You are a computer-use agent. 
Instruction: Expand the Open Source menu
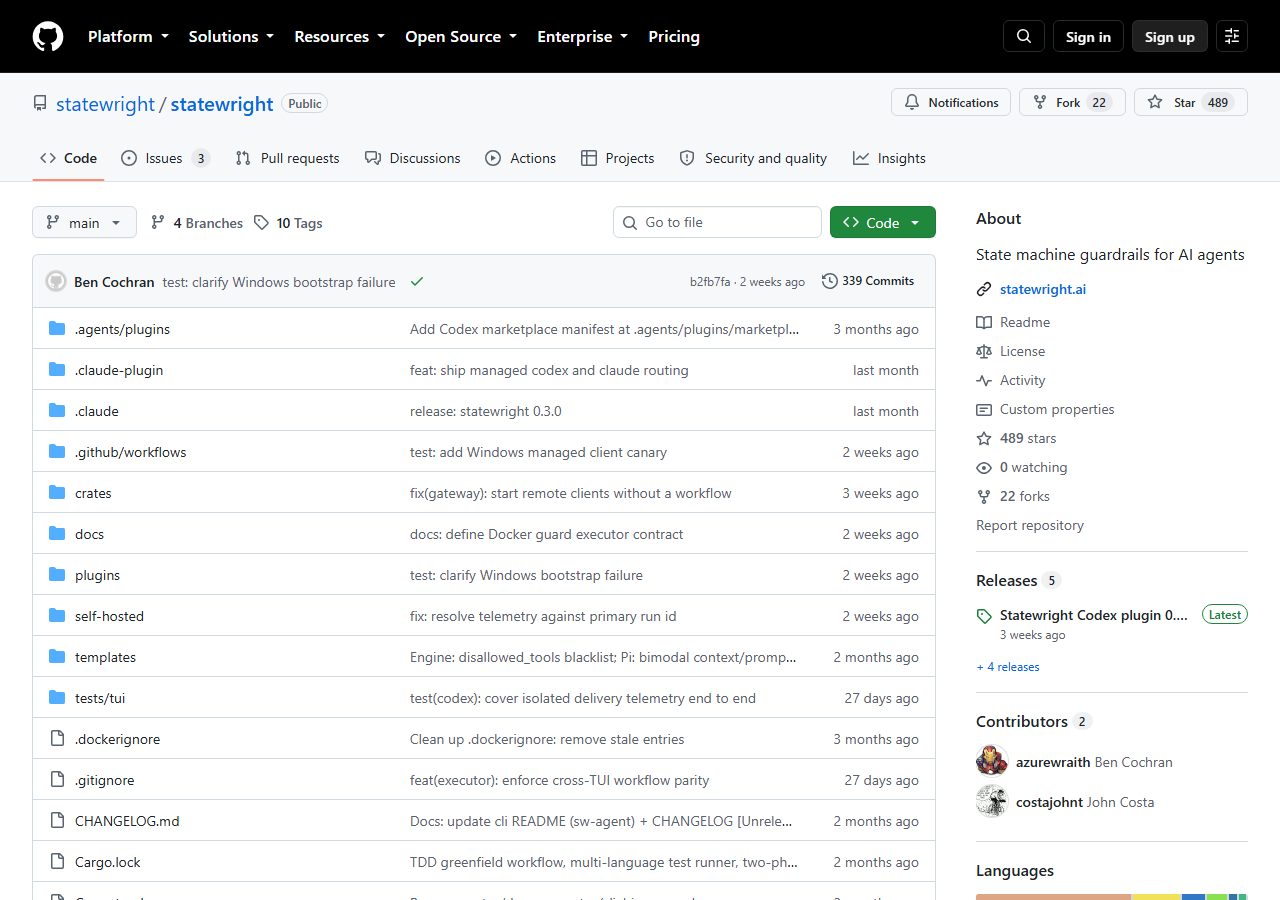click(x=461, y=36)
